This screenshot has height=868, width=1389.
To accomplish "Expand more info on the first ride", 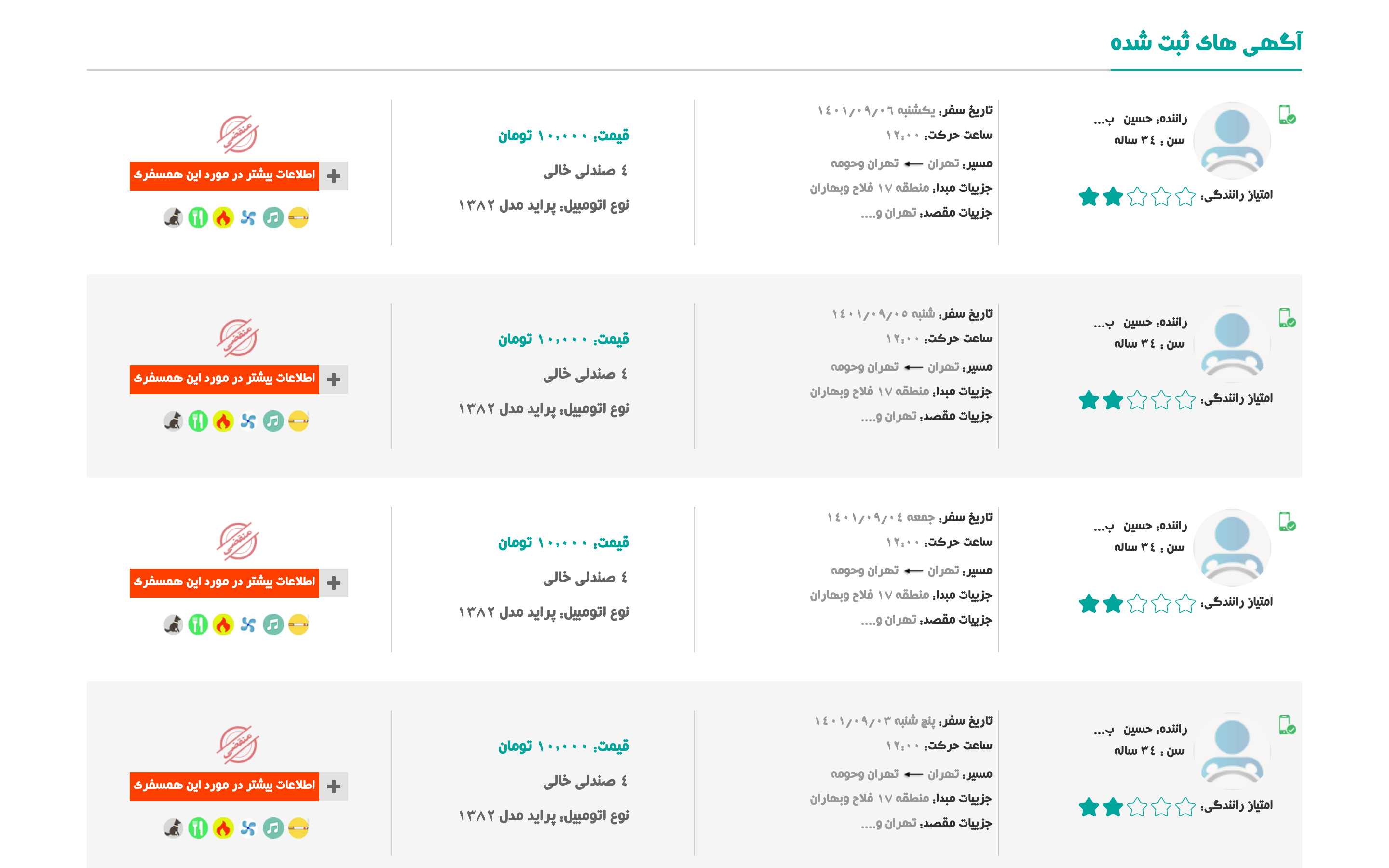I will pyautogui.click(x=225, y=176).
